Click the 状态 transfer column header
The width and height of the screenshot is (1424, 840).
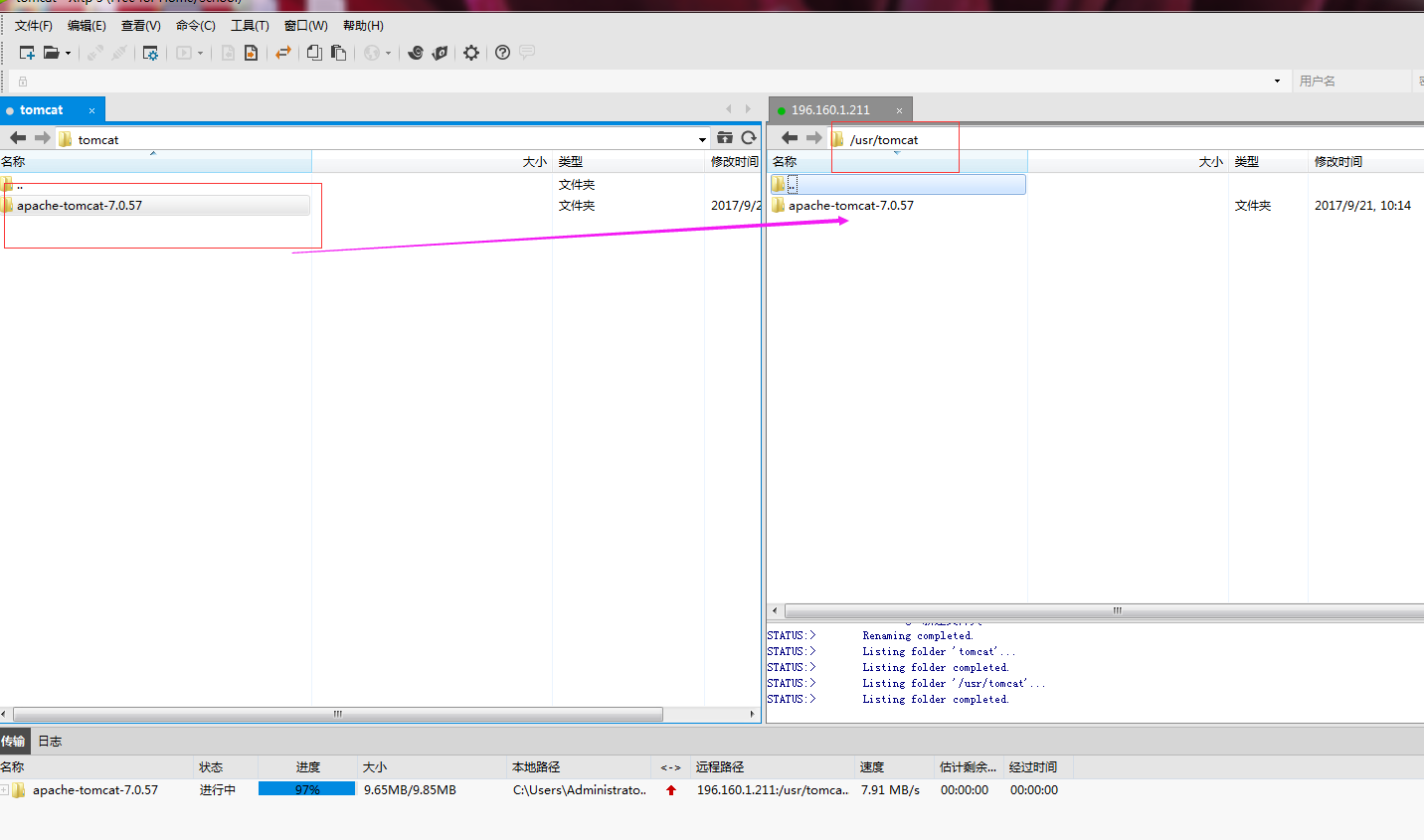click(x=226, y=767)
